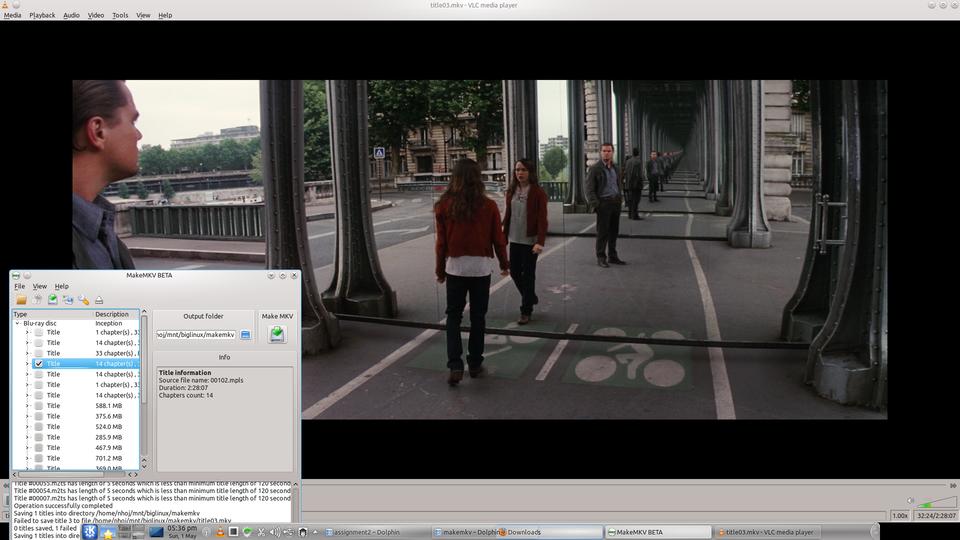This screenshot has height=540, width=960.
Task: Open the Playback menu in VLC
Action: pyautogui.click(x=42, y=15)
